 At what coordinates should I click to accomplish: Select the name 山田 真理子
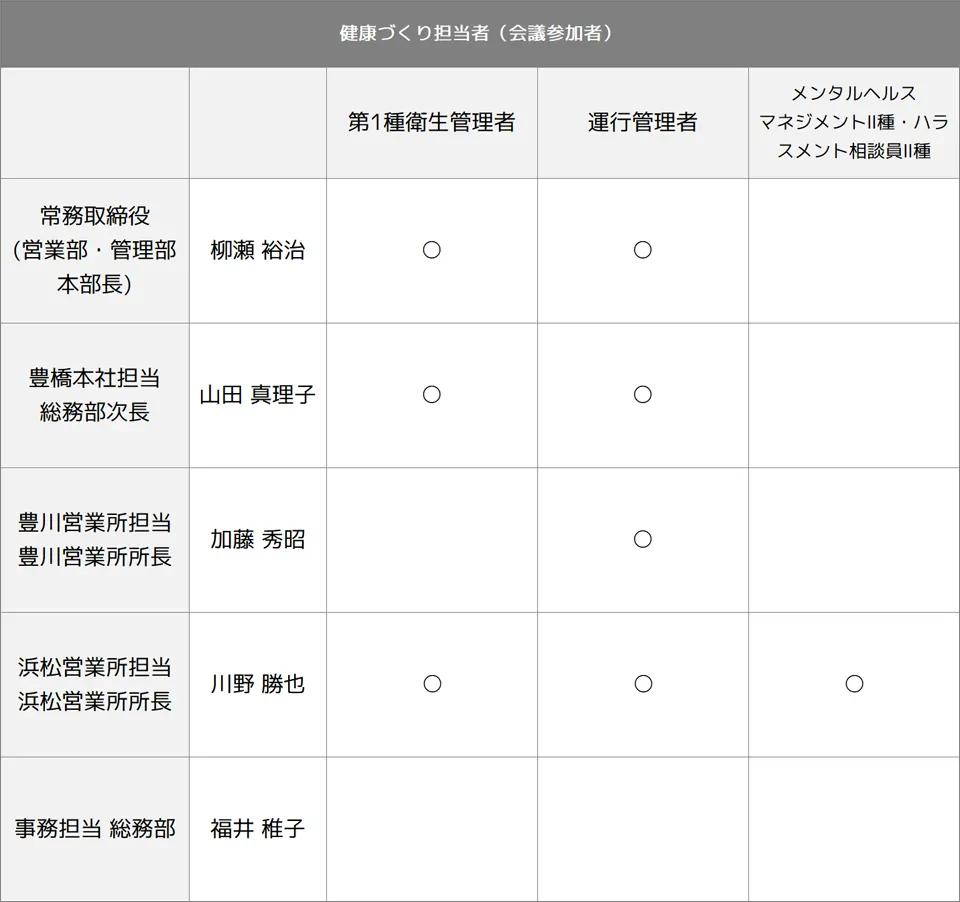(258, 395)
